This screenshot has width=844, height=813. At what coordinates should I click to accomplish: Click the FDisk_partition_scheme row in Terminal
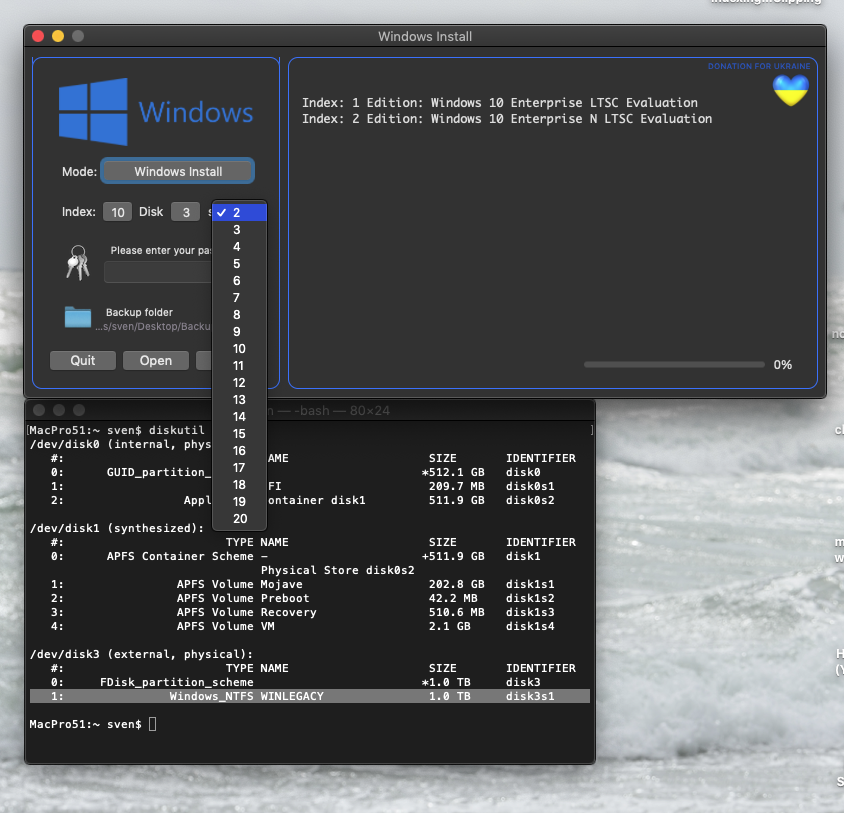click(x=310, y=682)
